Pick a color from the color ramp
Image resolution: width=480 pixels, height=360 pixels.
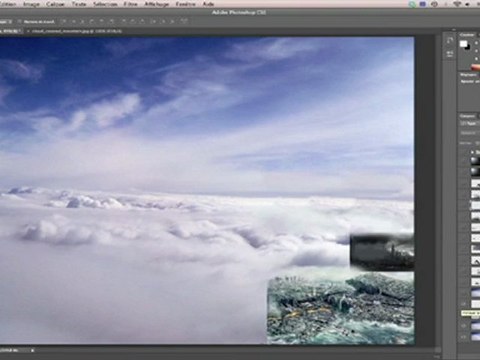476,68
